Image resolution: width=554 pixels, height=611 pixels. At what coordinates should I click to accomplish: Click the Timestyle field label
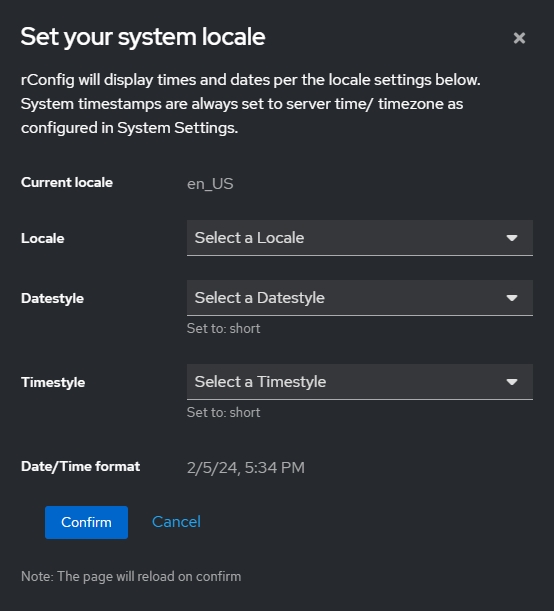53,382
